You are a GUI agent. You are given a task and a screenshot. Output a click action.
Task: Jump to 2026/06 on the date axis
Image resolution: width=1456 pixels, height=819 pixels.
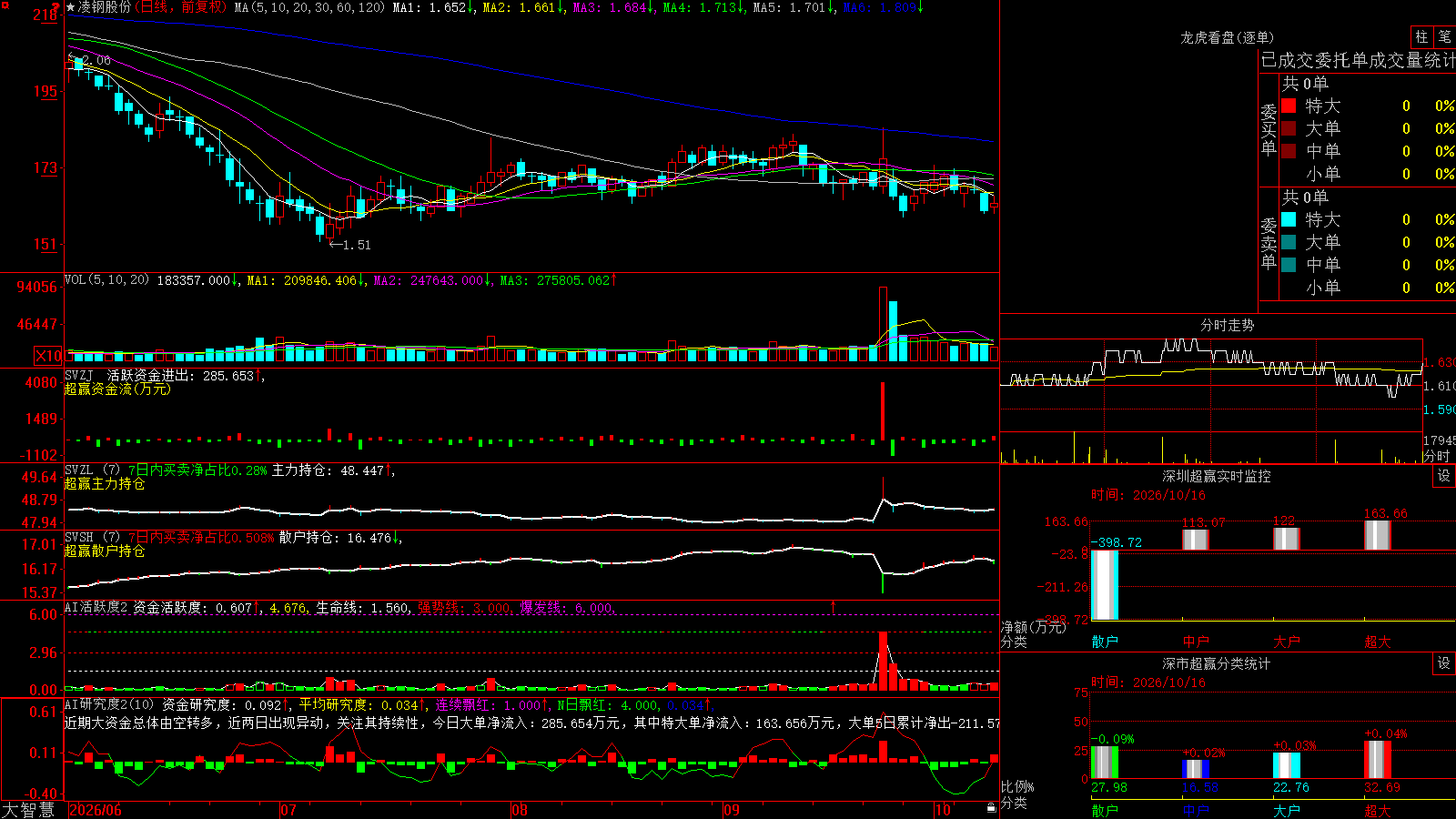coord(96,810)
